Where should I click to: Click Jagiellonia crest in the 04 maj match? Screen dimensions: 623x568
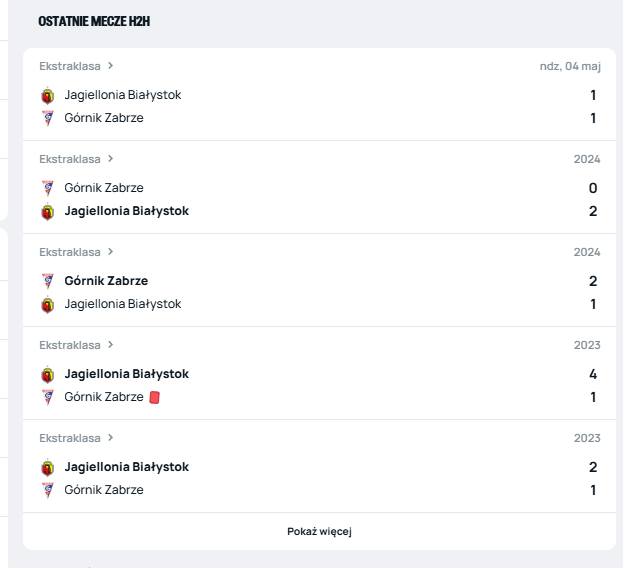pos(47,96)
